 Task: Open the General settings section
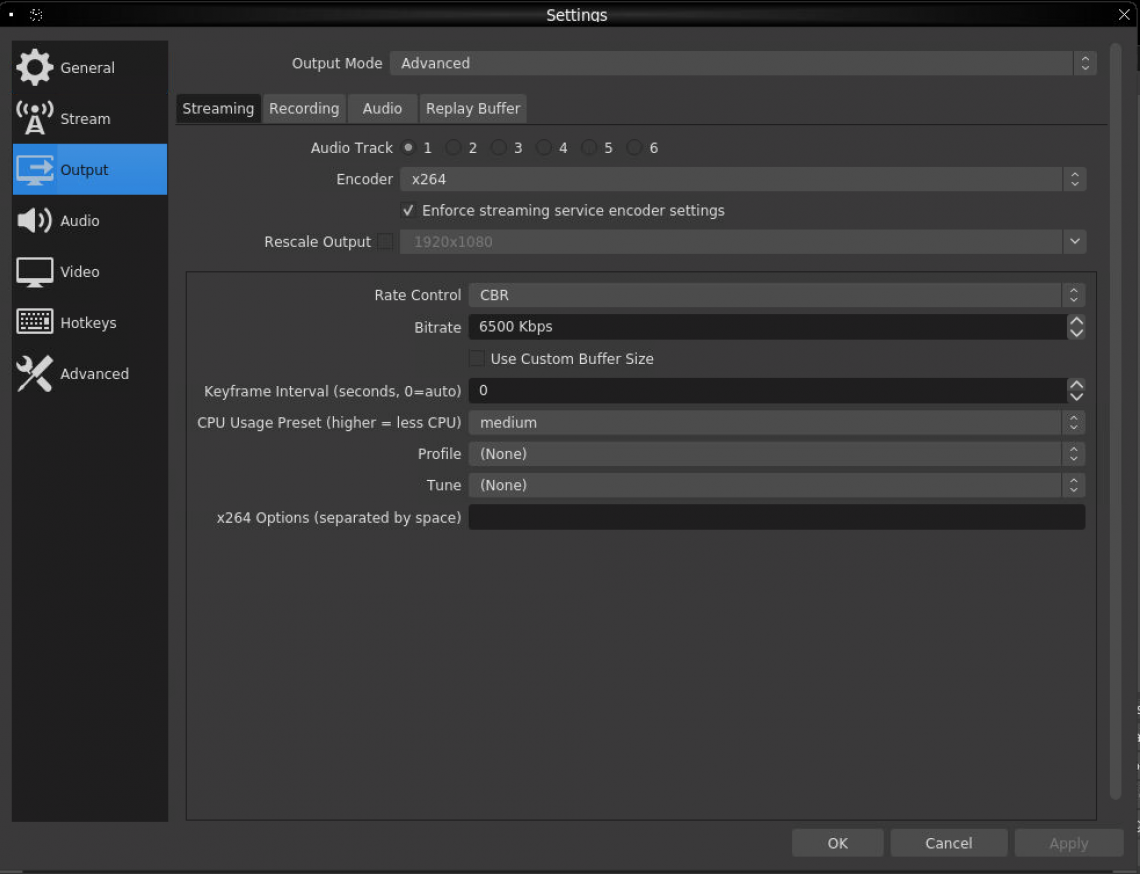(87, 67)
